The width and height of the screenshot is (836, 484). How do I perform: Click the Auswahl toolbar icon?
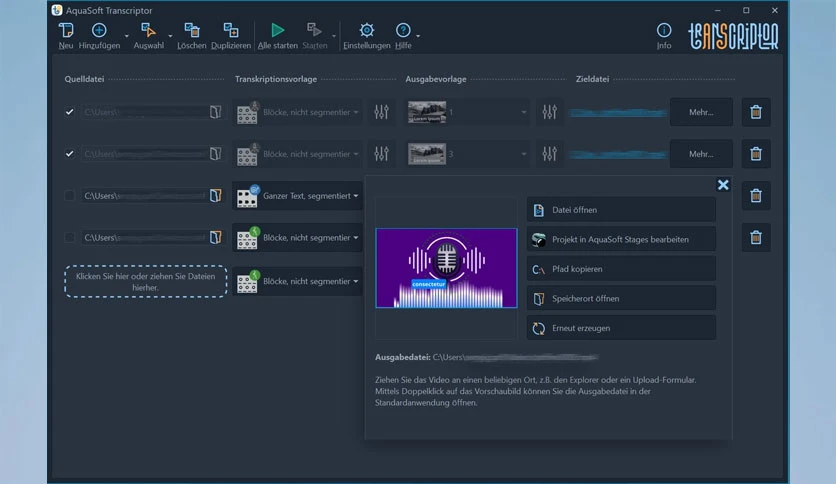(148, 30)
